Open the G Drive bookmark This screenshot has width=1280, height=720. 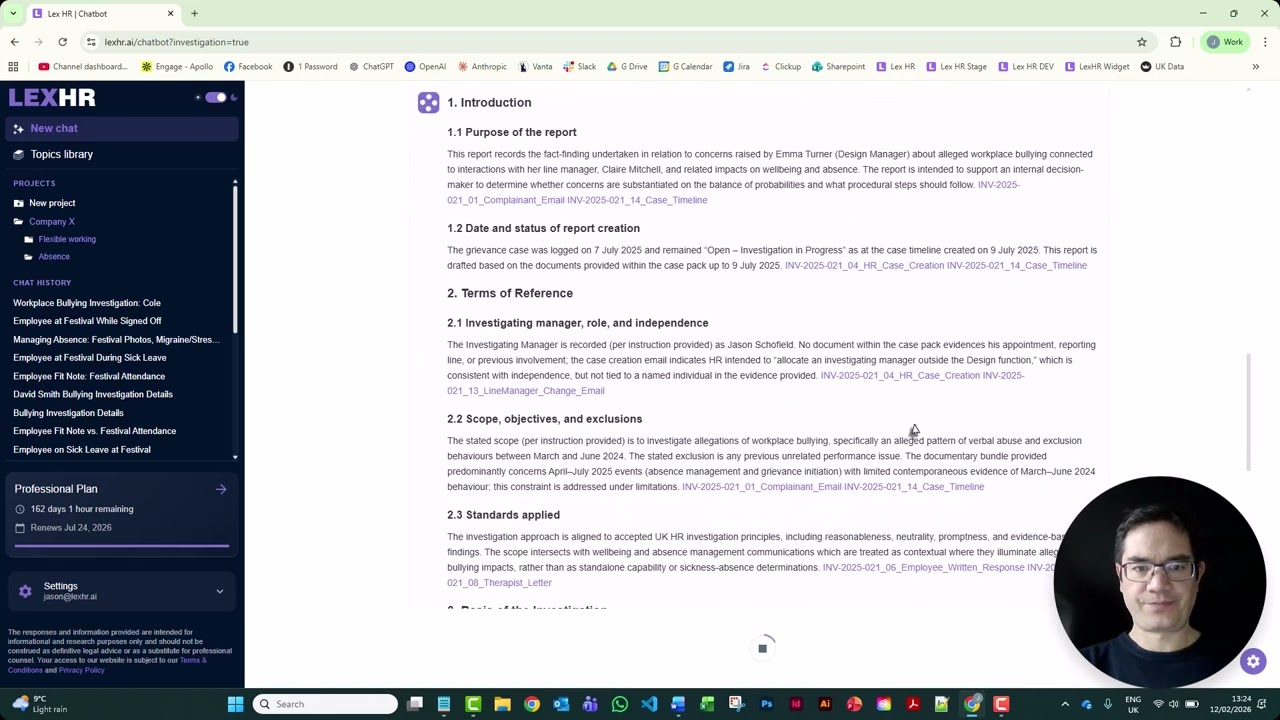(x=627, y=67)
